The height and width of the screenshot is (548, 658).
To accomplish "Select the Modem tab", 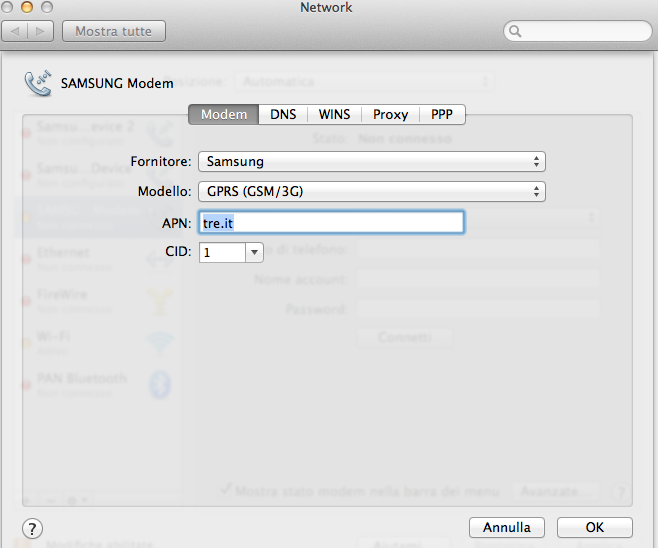I will tap(223, 115).
